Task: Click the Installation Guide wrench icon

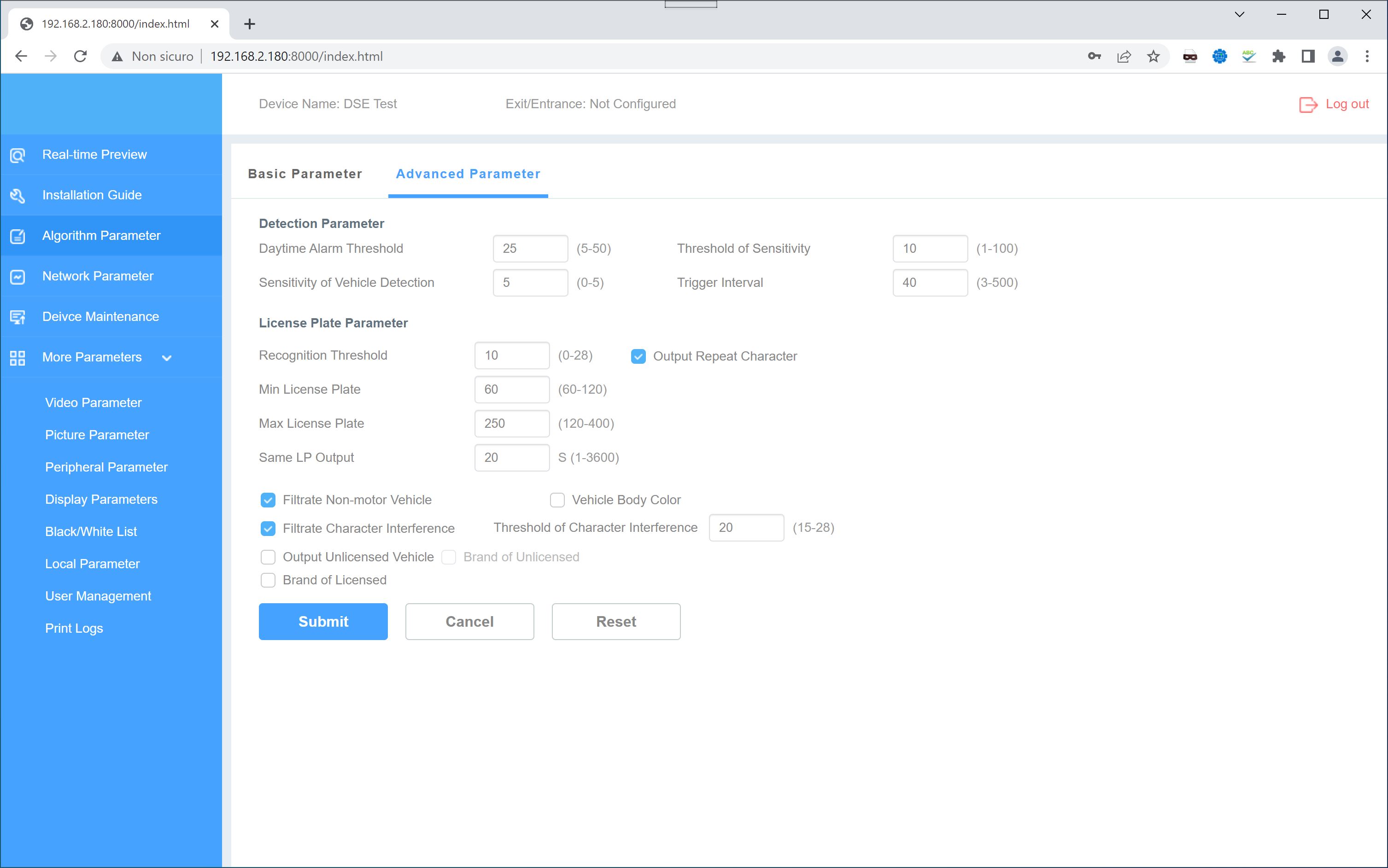Action: [x=18, y=196]
